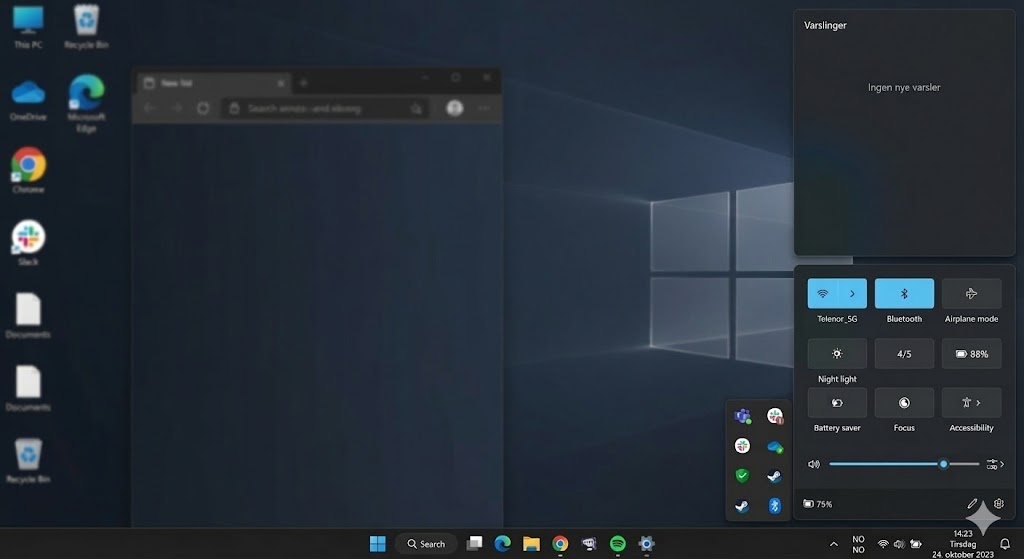Open the OneDrive tray overflow icon
Image resolution: width=1024 pixels, height=559 pixels.
[x=774, y=446]
